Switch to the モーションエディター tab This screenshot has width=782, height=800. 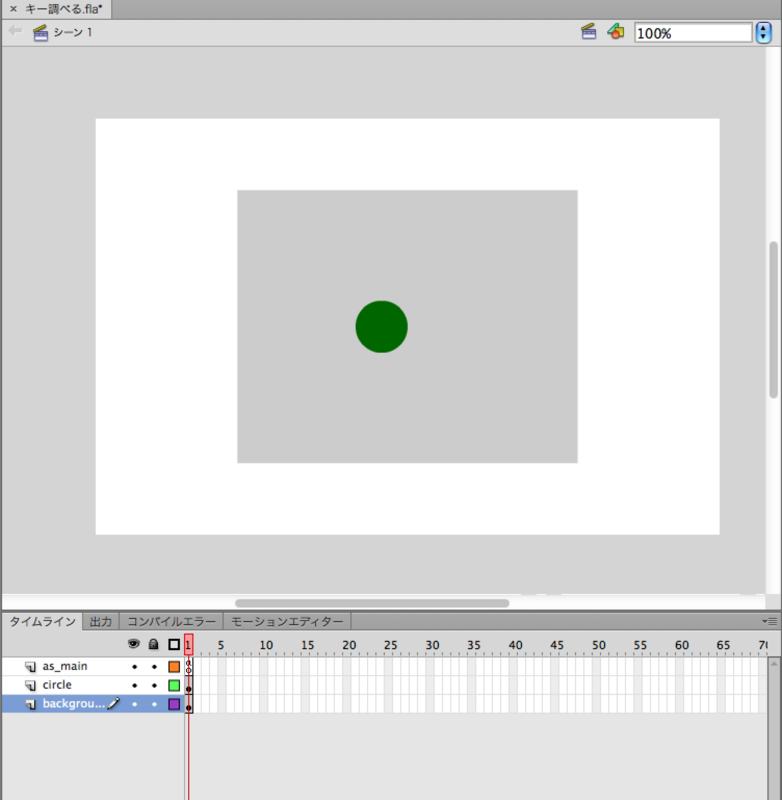pyautogui.click(x=287, y=621)
